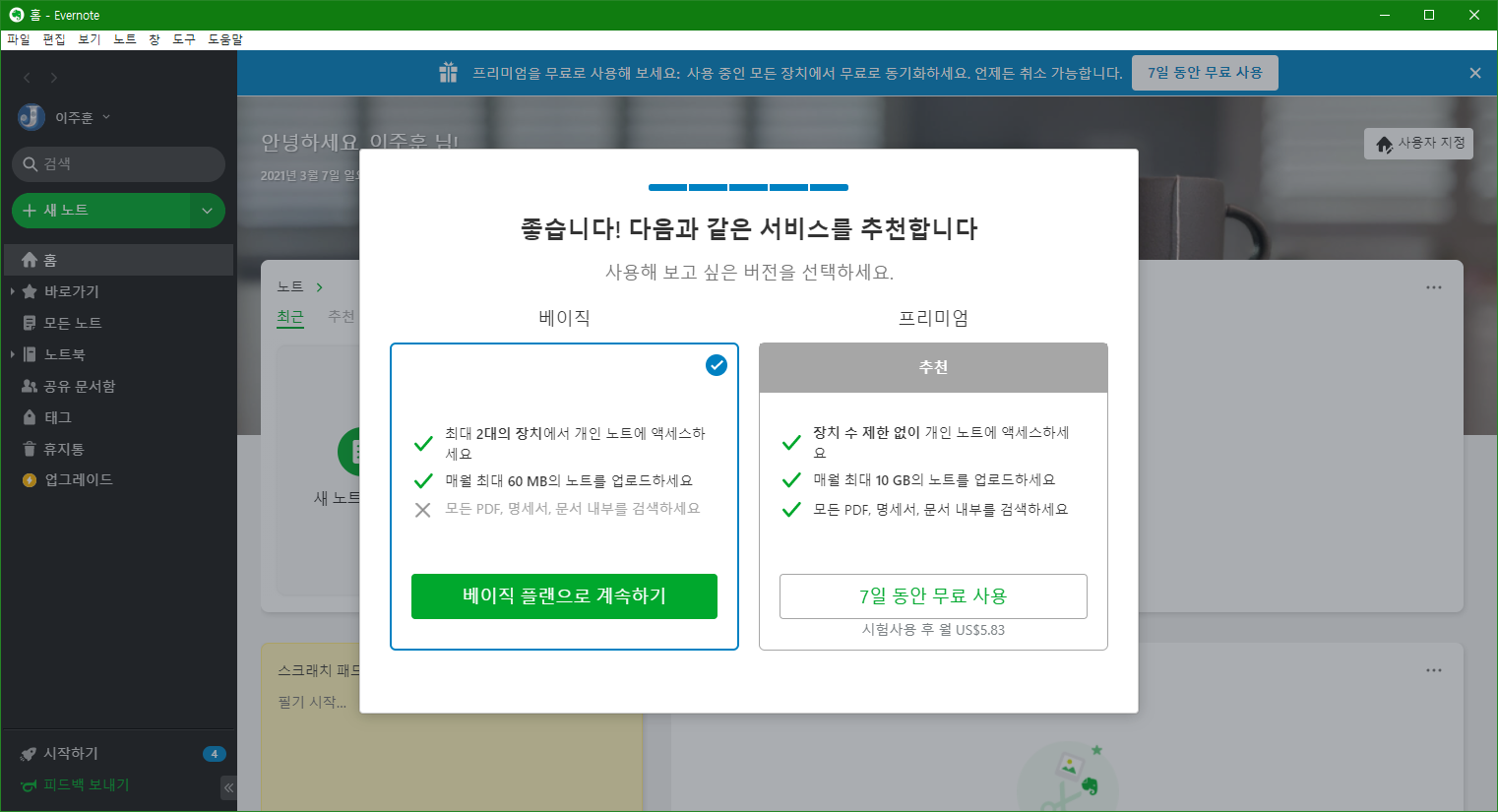Click the scratch pad 필기 시작... area

312,702
